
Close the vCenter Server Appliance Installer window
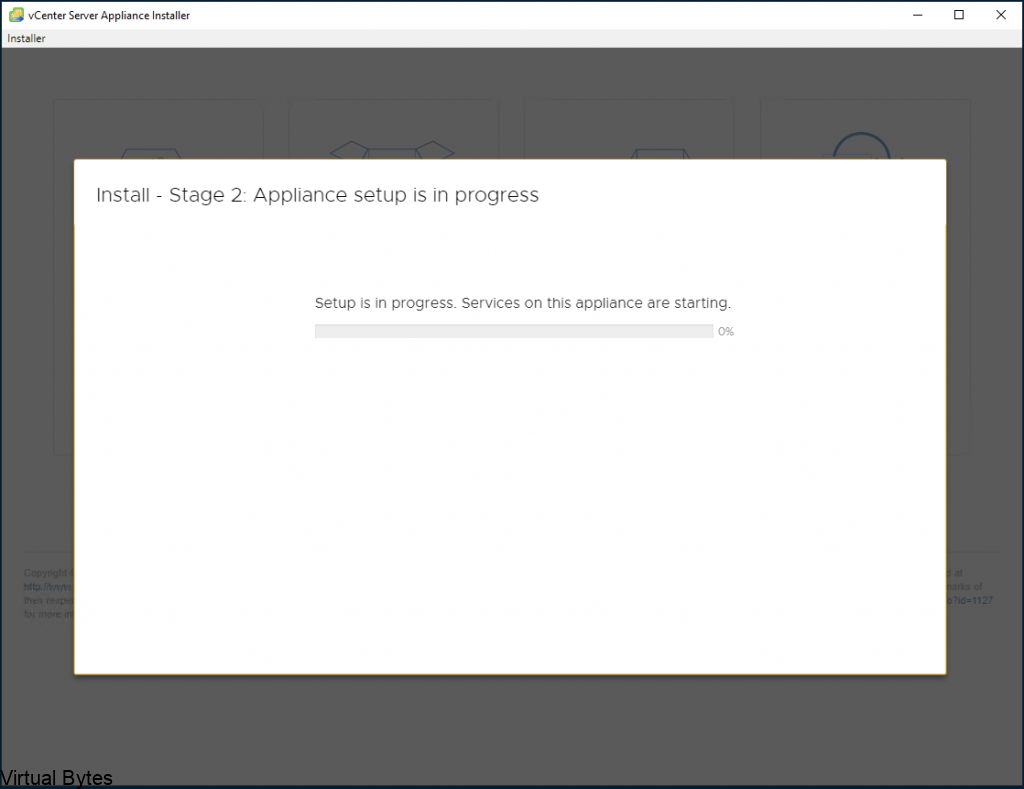(x=1000, y=15)
